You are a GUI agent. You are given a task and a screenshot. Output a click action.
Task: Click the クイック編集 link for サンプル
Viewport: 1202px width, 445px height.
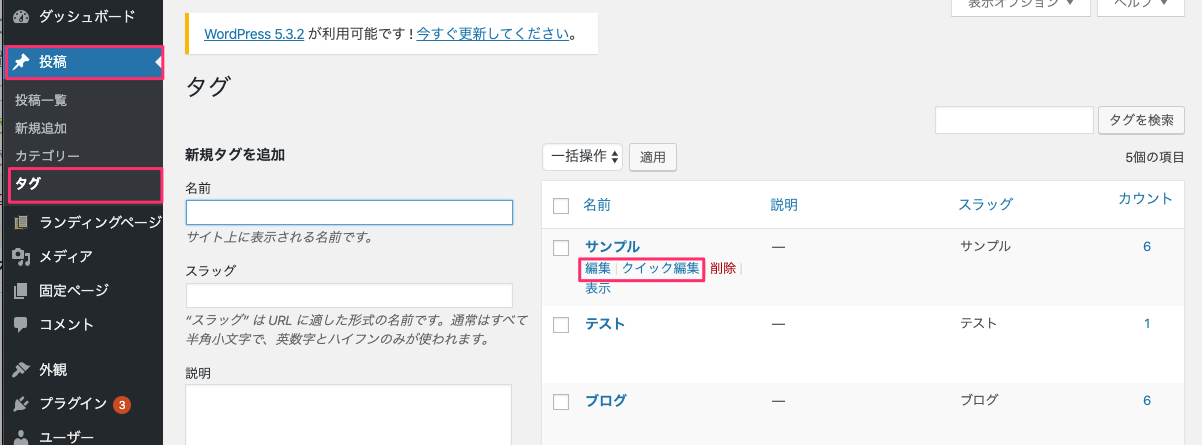(x=660, y=268)
